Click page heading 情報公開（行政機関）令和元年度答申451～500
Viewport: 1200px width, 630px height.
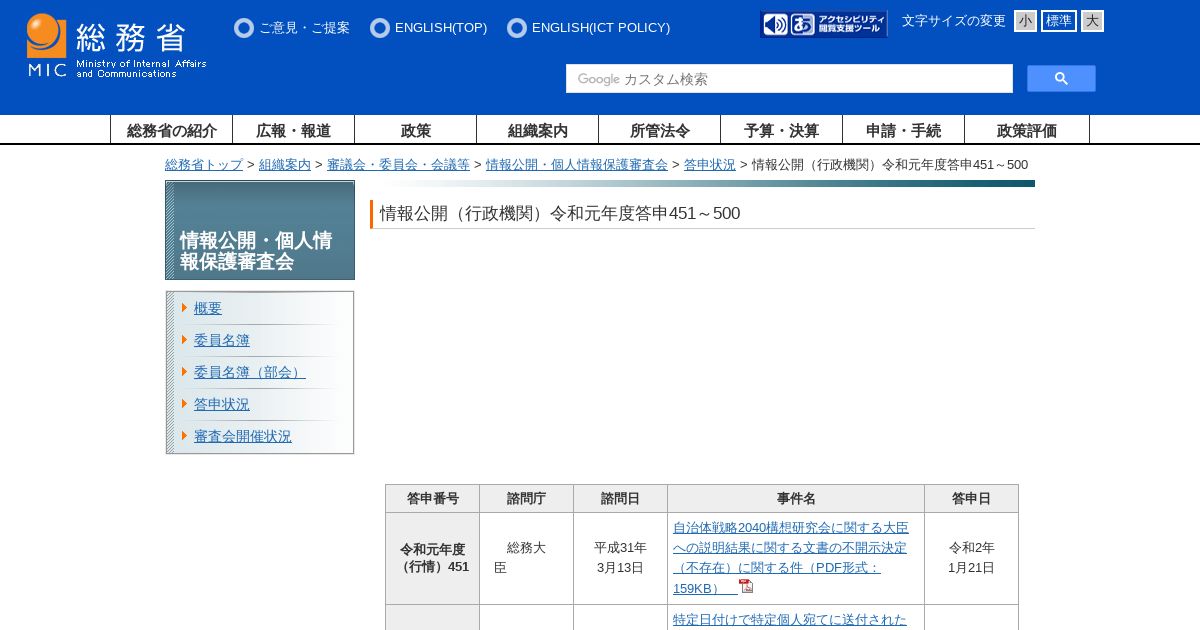[560, 213]
